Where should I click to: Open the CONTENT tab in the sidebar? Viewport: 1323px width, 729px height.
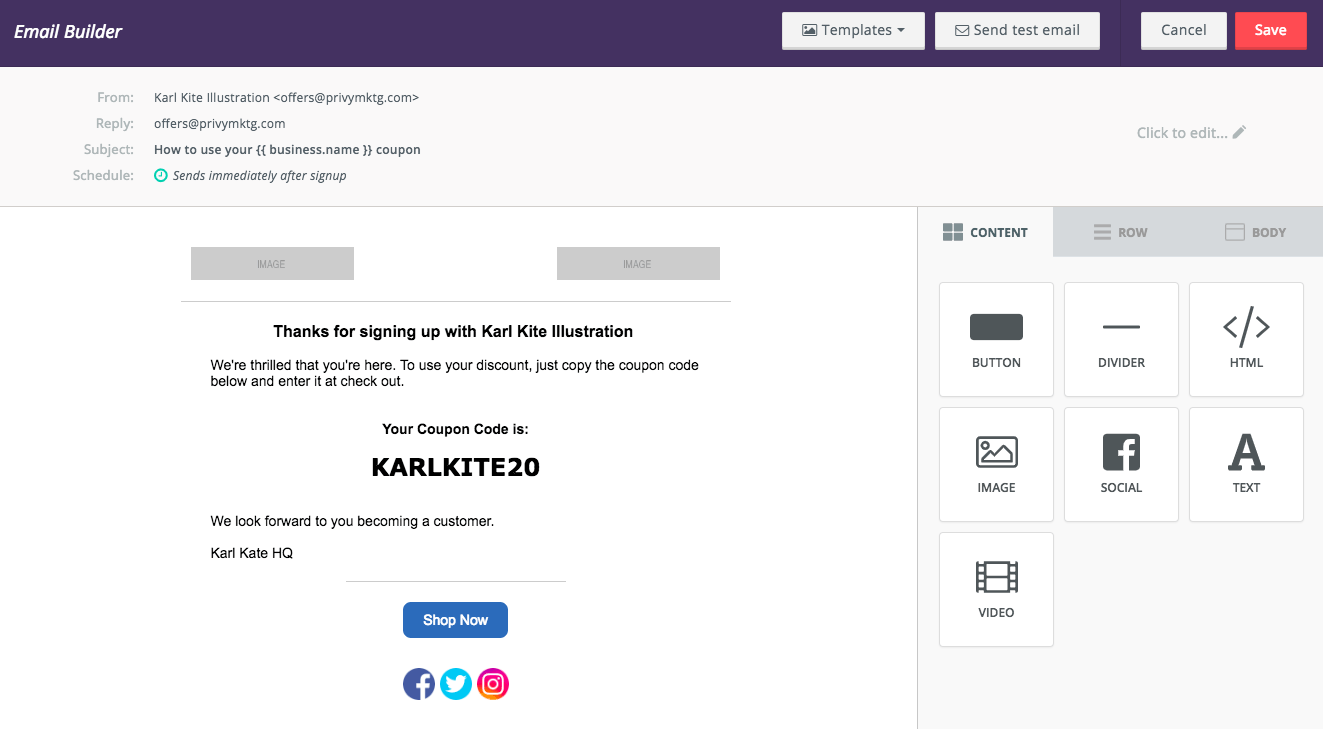pos(986,232)
